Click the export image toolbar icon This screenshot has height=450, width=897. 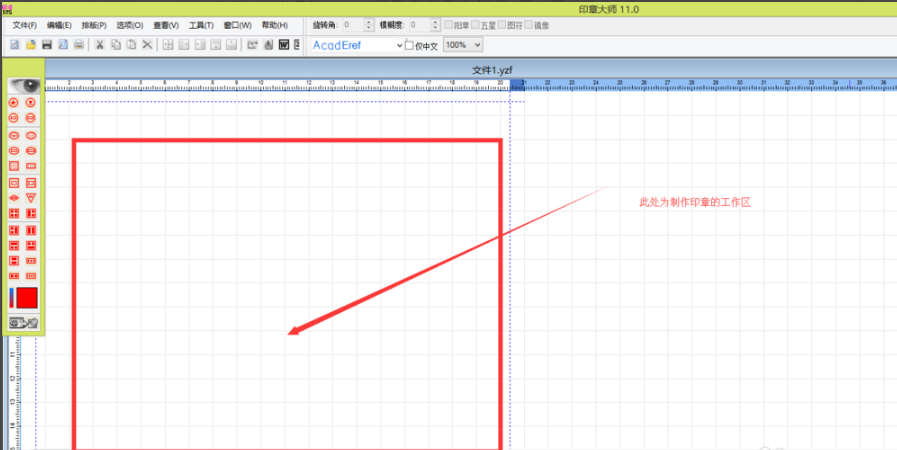(252, 45)
